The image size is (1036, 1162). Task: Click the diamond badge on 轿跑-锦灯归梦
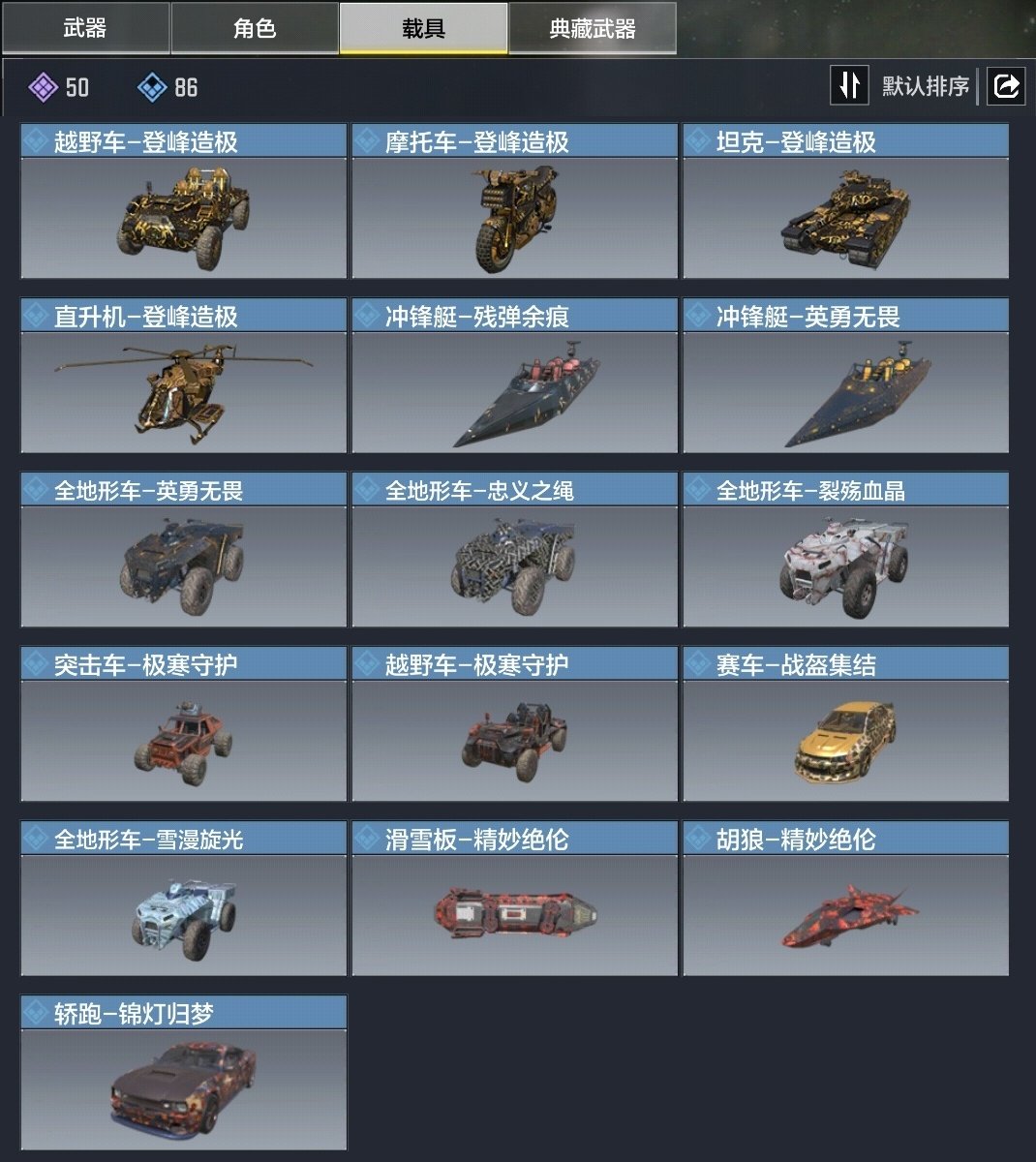point(37,1013)
